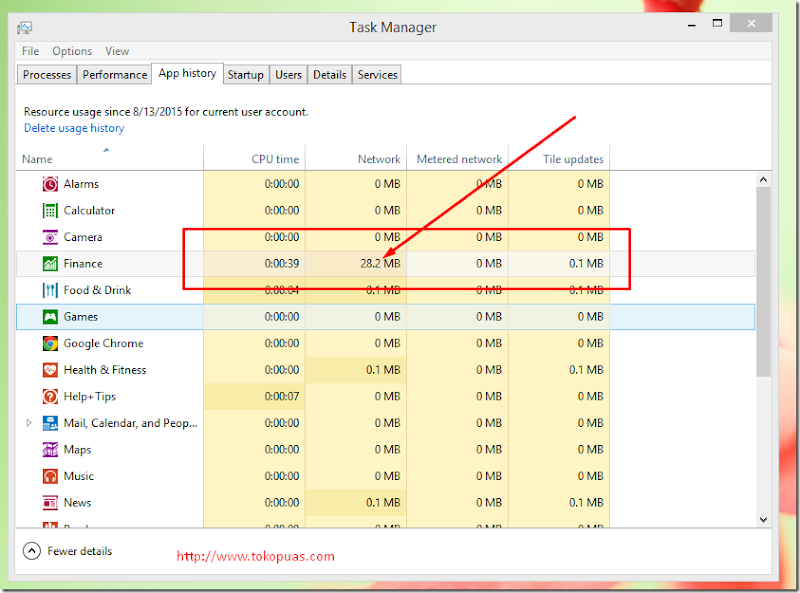Screen dimensions: 800x593
Task: Click the Fewer details circular arrow icon
Action: 32,551
